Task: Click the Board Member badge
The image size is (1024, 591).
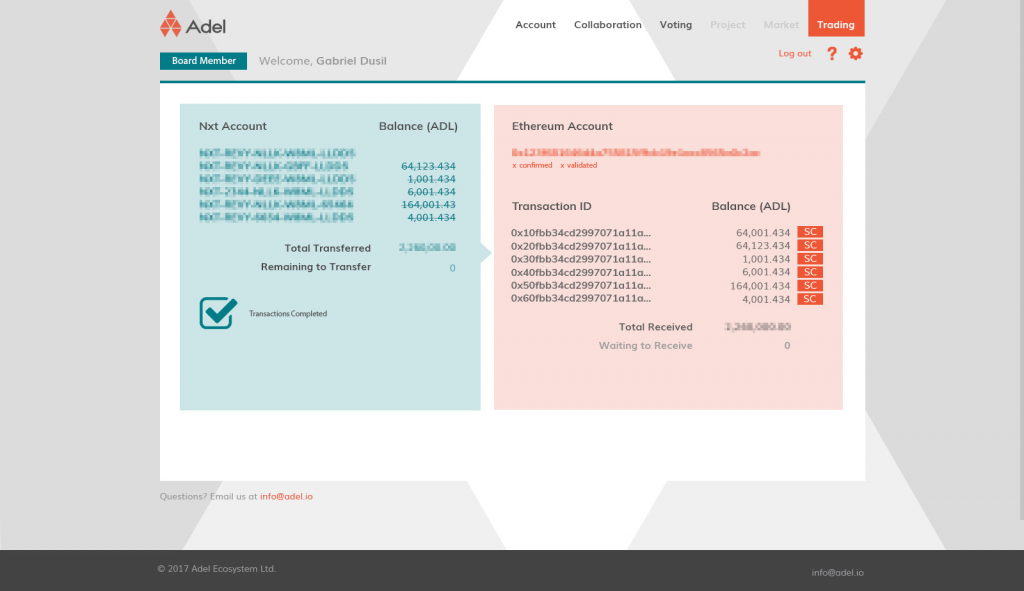Action: tap(204, 61)
